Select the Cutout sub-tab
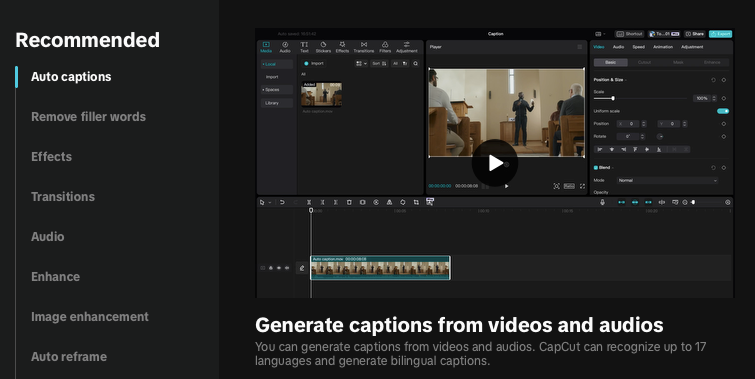The height and width of the screenshot is (379, 755). coord(644,62)
